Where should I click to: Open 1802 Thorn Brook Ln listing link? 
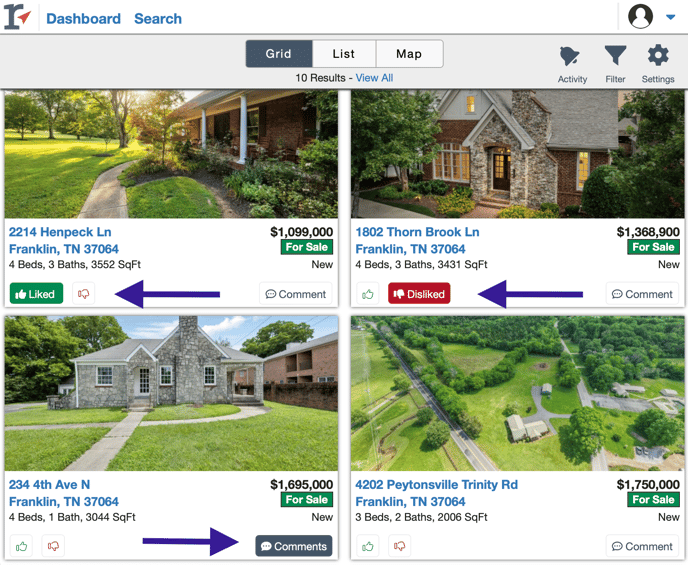pos(417,240)
